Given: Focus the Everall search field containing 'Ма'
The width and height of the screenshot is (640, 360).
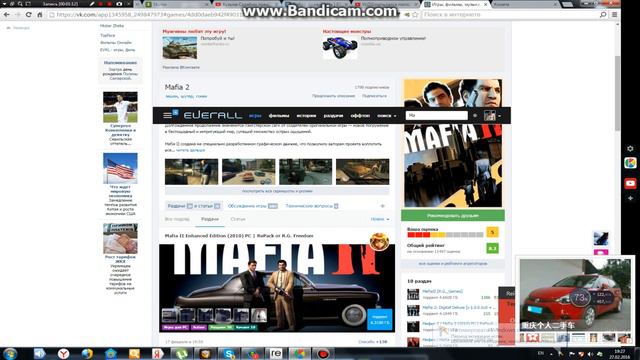Looking at the screenshot, I should (x=437, y=116).
